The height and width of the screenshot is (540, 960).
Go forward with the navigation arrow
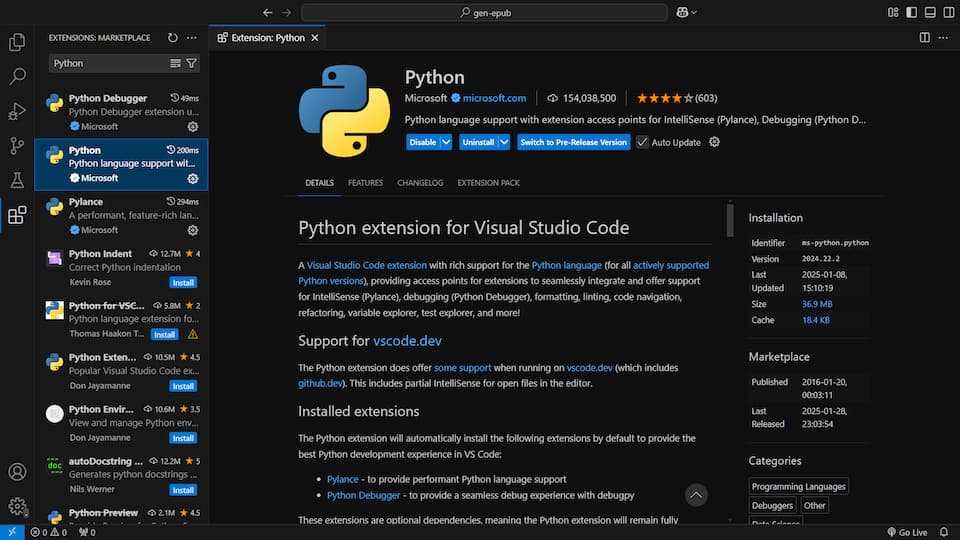click(287, 12)
